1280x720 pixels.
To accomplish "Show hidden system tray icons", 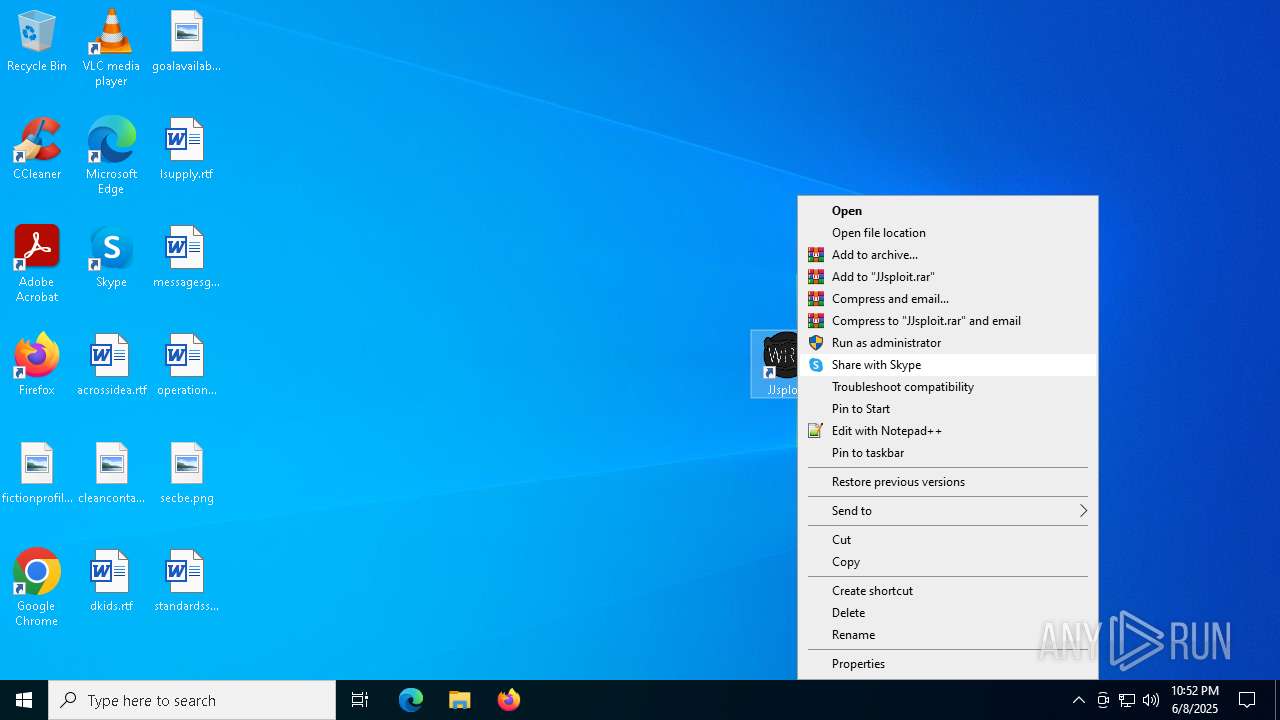I will tap(1079, 700).
